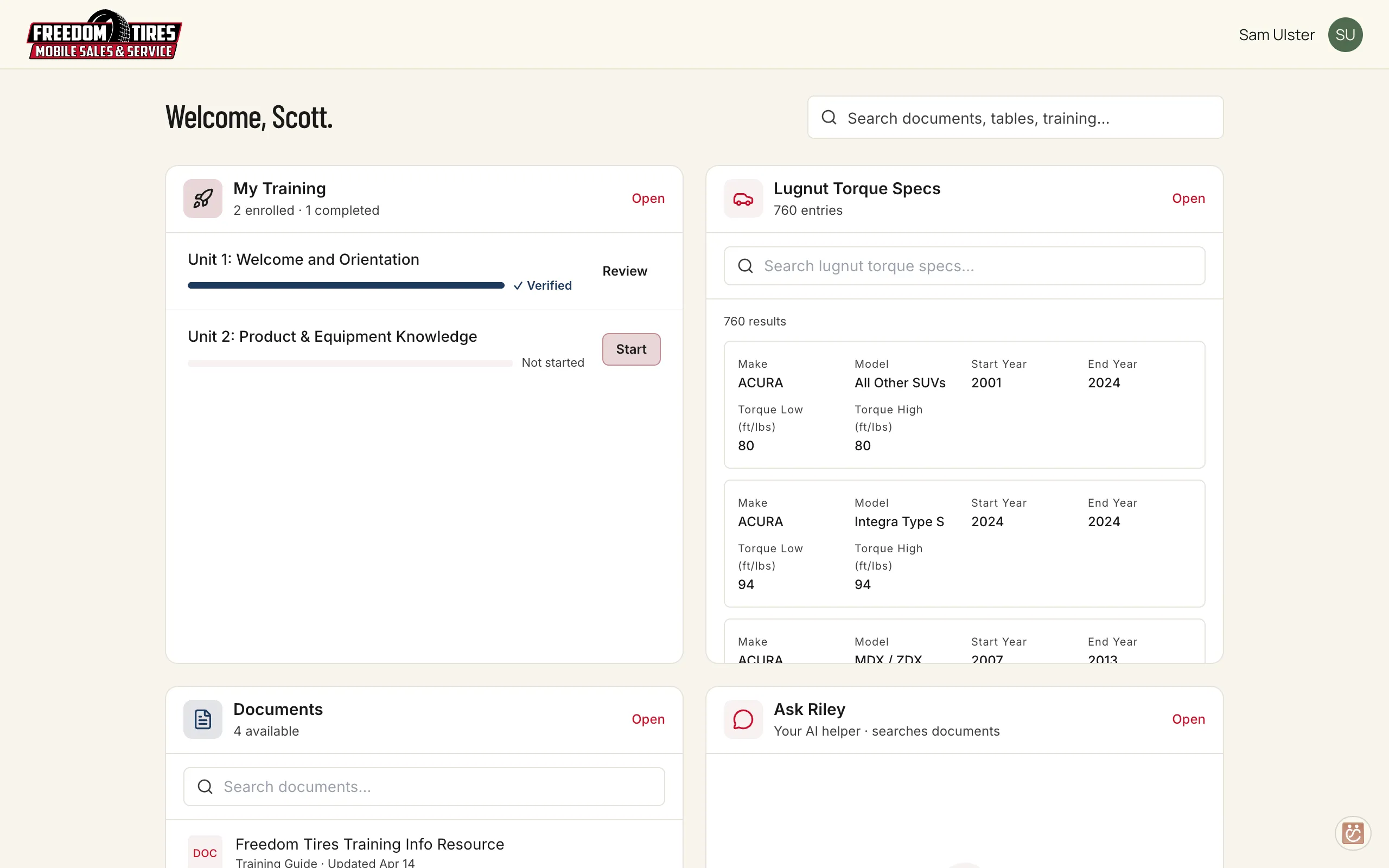Click the Sam Ulster user name
1389x868 pixels.
pyautogui.click(x=1276, y=35)
